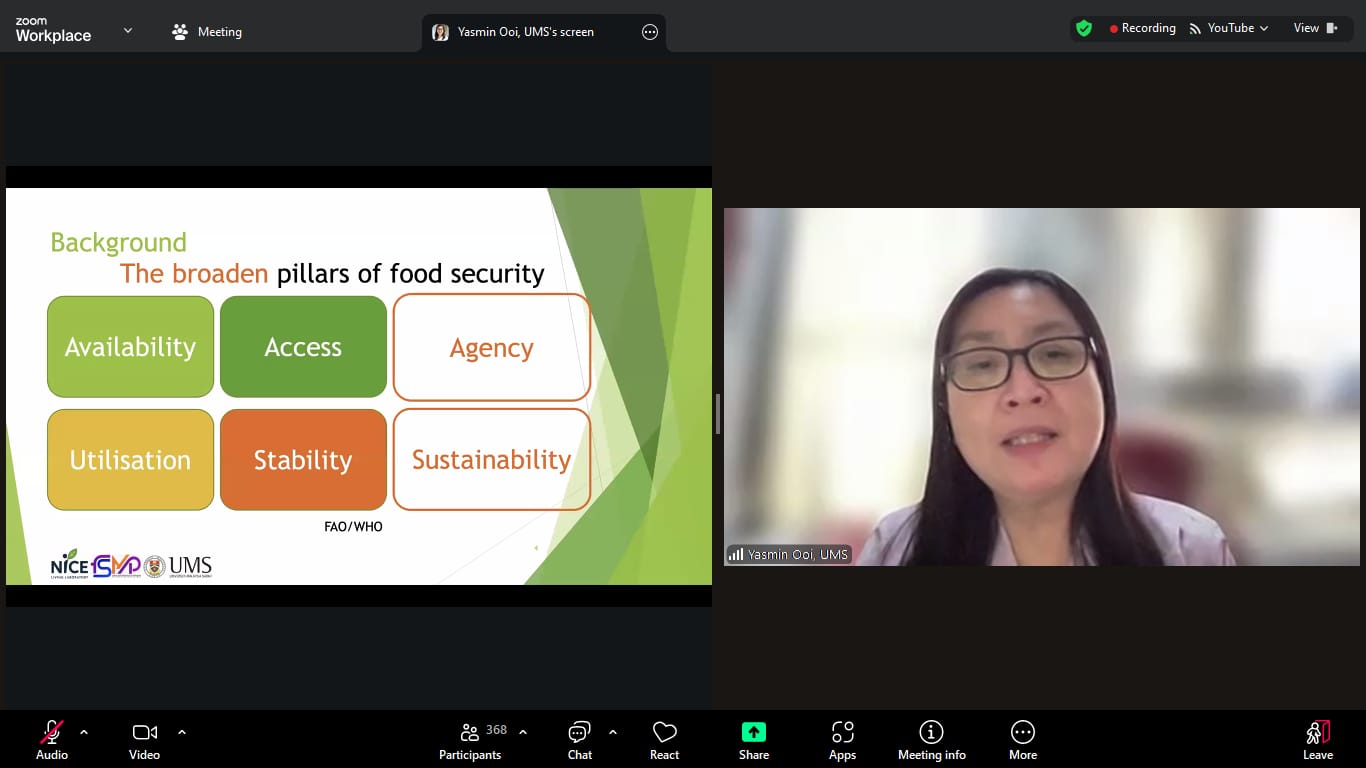Viewport: 1366px width, 768px height.
Task: Start camera using the Video button
Action: point(144,740)
